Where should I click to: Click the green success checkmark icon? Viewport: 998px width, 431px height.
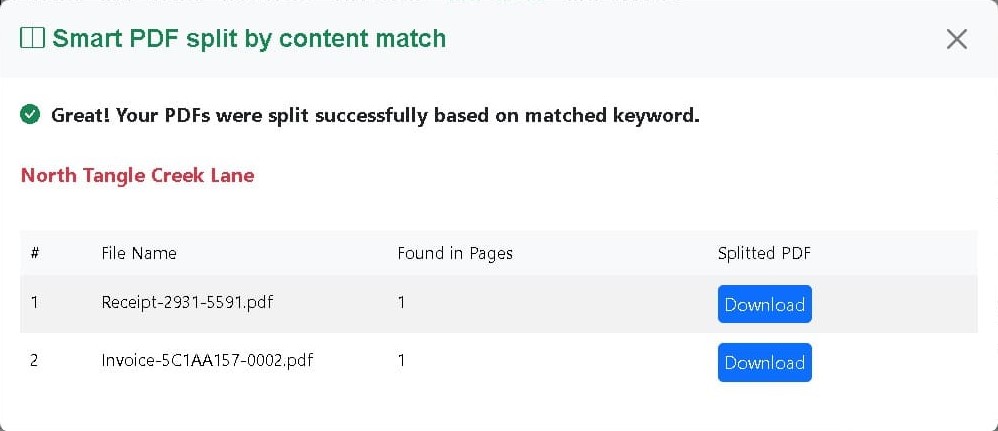(x=30, y=115)
